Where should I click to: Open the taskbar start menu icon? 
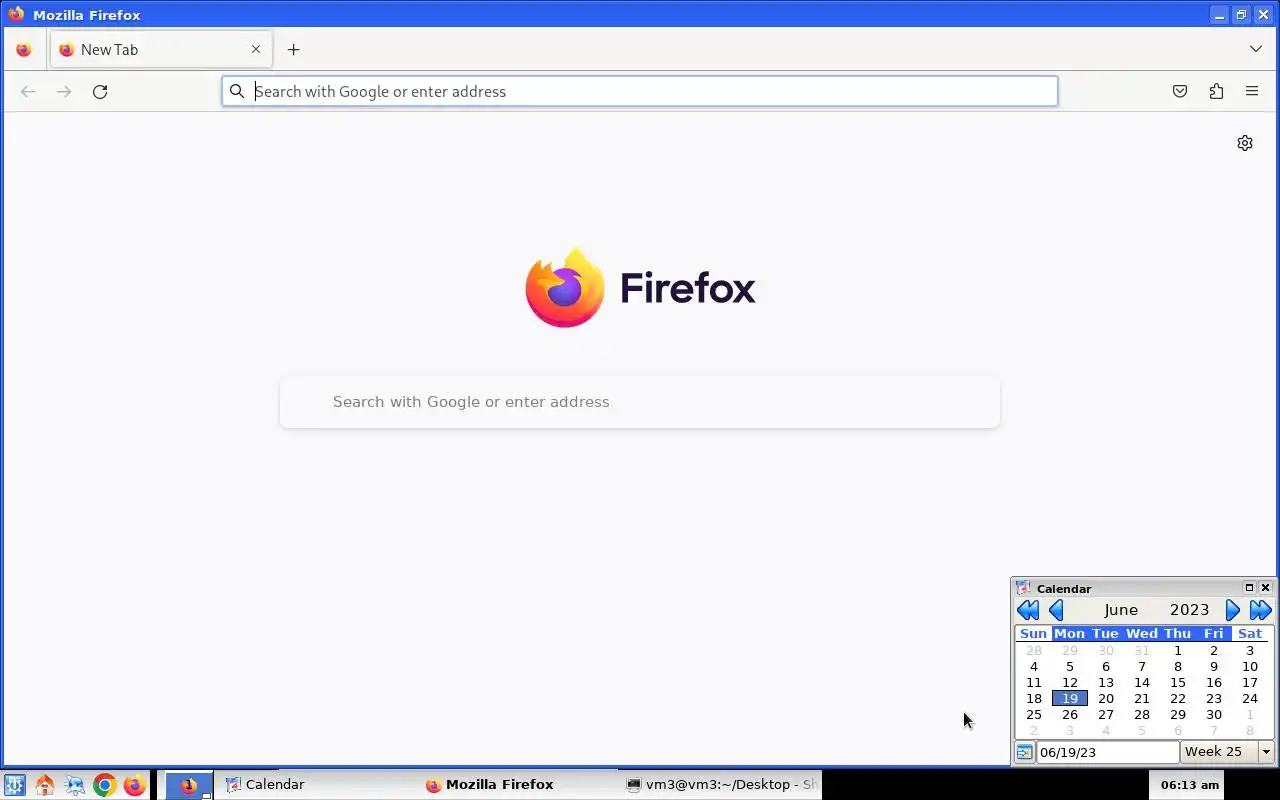(x=14, y=785)
